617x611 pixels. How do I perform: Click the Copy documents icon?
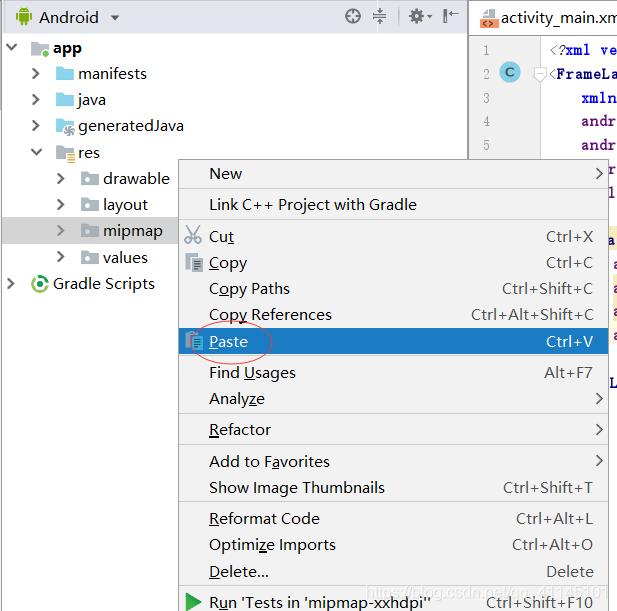click(x=194, y=262)
